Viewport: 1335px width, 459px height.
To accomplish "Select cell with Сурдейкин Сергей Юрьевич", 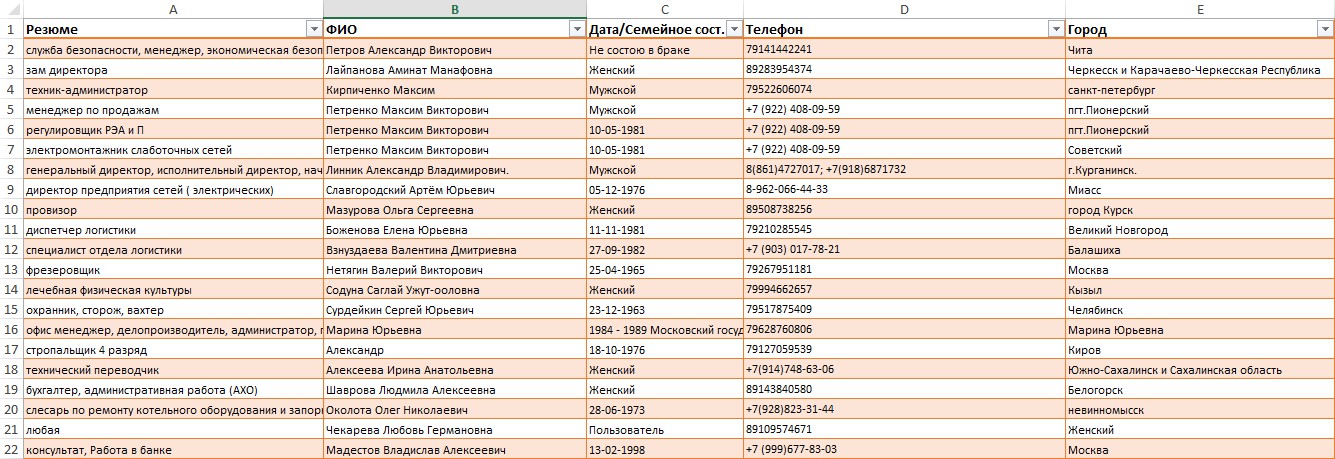I will coord(455,310).
